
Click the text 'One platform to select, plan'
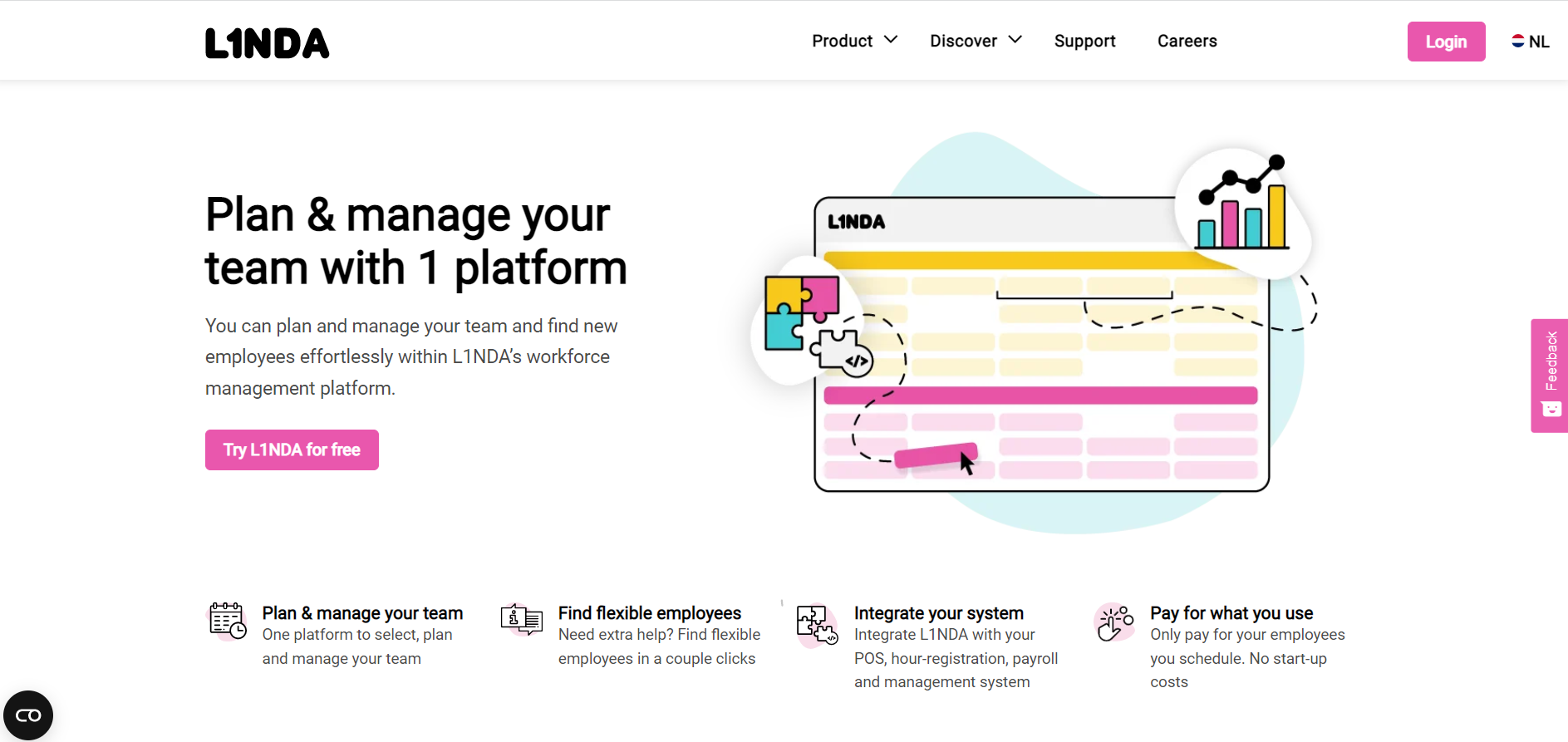[x=357, y=635]
